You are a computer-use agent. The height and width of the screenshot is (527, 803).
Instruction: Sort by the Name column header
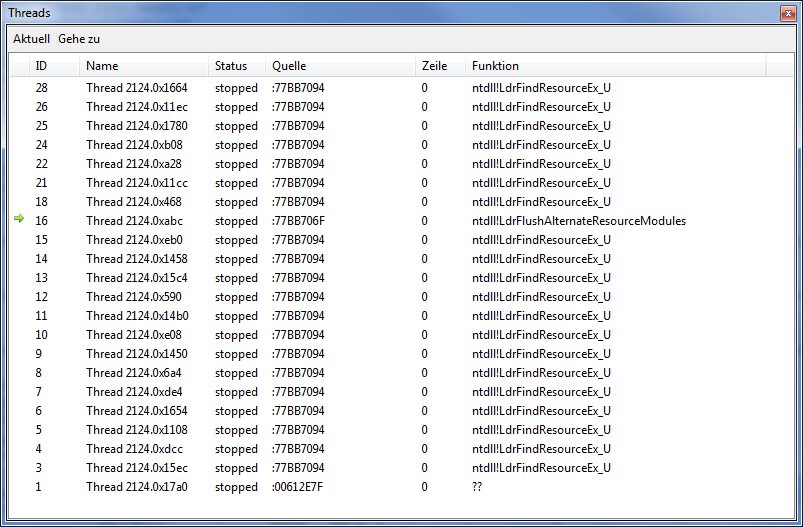[102, 66]
